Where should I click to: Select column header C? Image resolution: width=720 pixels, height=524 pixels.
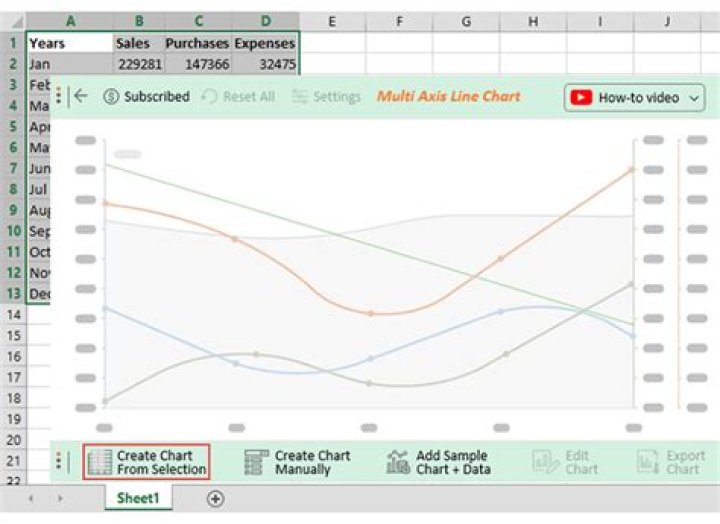(198, 21)
